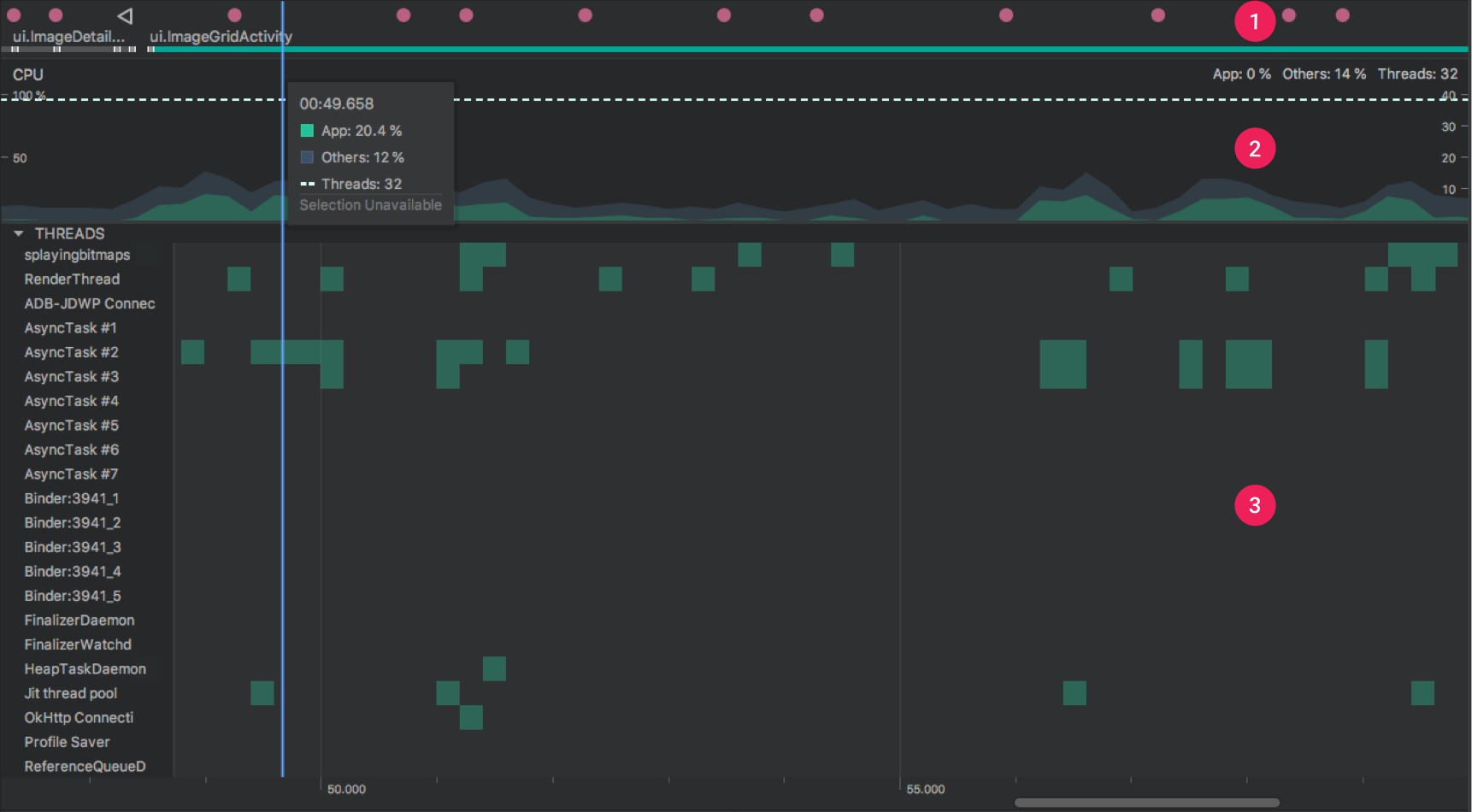Screen dimensions: 1472x812
Task: Click the Profile Saver thread row
Action: (x=67, y=742)
